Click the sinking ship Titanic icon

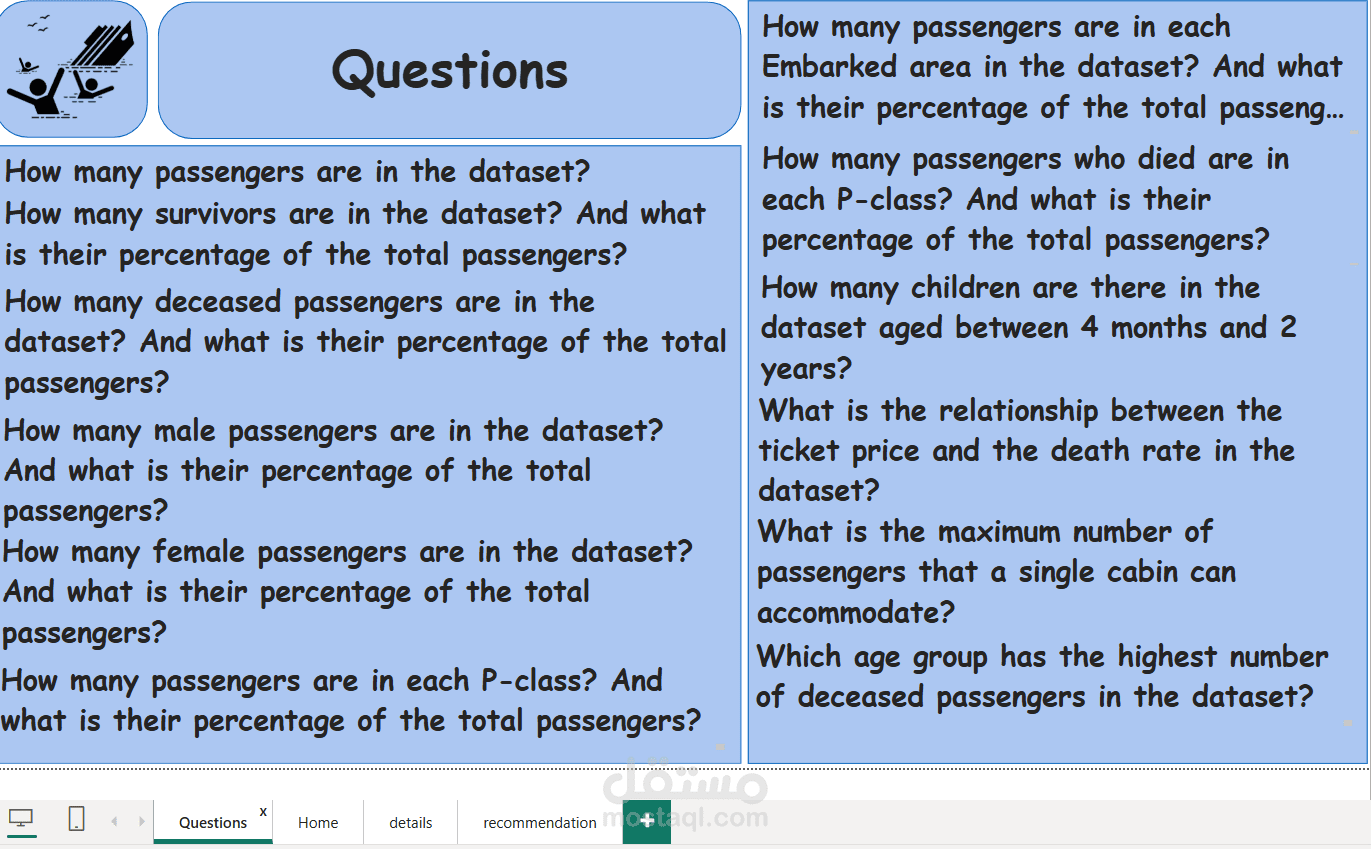(72, 69)
